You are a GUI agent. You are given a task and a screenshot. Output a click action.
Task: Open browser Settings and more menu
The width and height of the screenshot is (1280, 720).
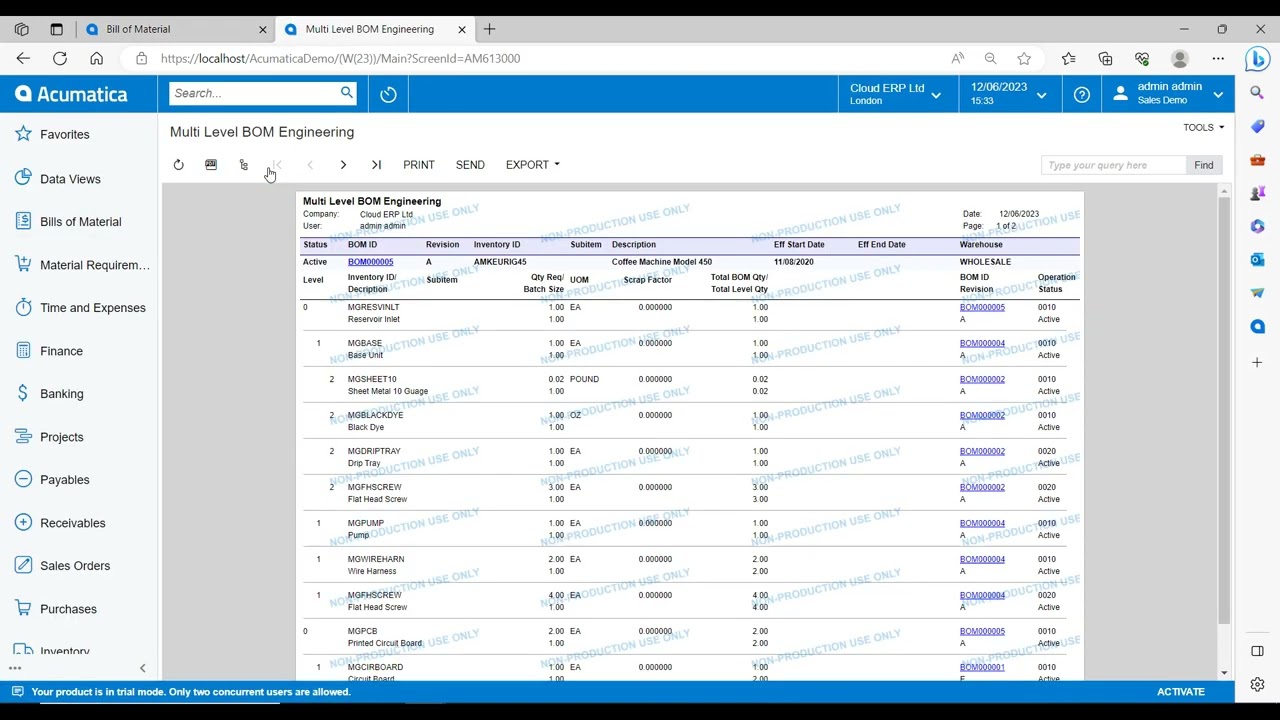tap(1218, 58)
